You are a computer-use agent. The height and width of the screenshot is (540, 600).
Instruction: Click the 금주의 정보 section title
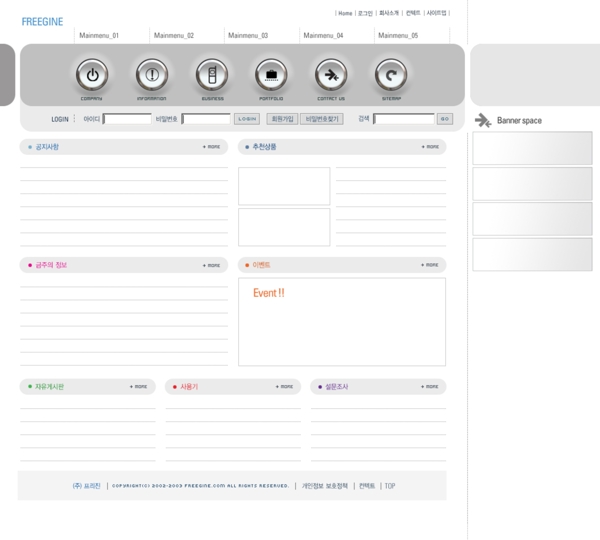(x=51, y=265)
